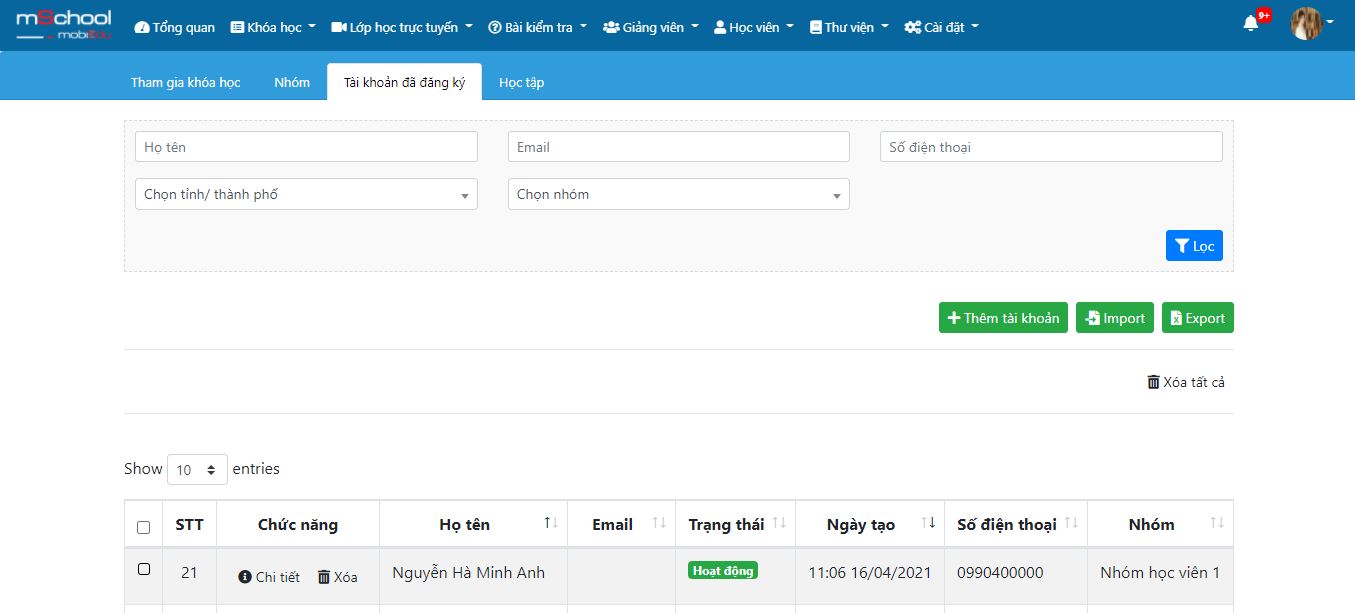Click the info icon for Chi tiết in row 21
1355x613 pixels.
tap(245, 577)
